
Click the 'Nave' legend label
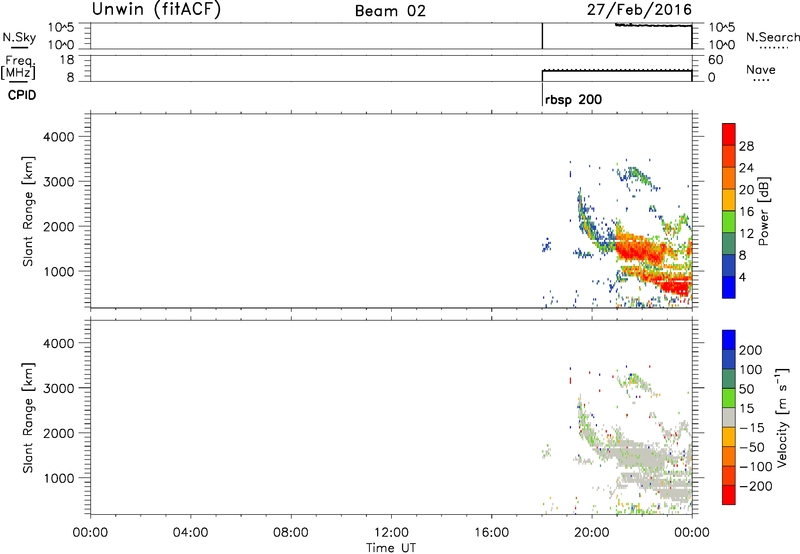pos(760,69)
